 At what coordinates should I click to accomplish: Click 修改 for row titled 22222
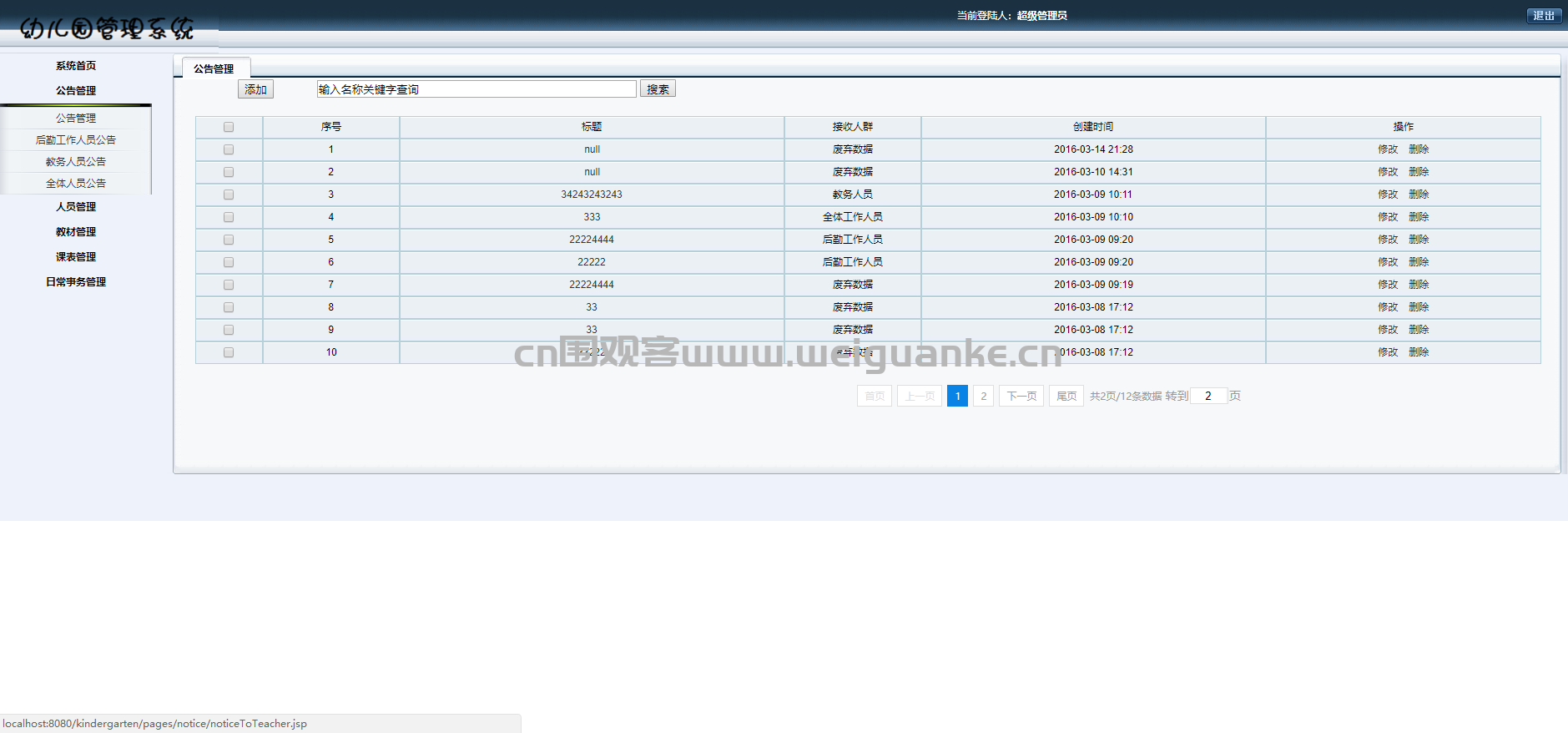click(x=1388, y=262)
